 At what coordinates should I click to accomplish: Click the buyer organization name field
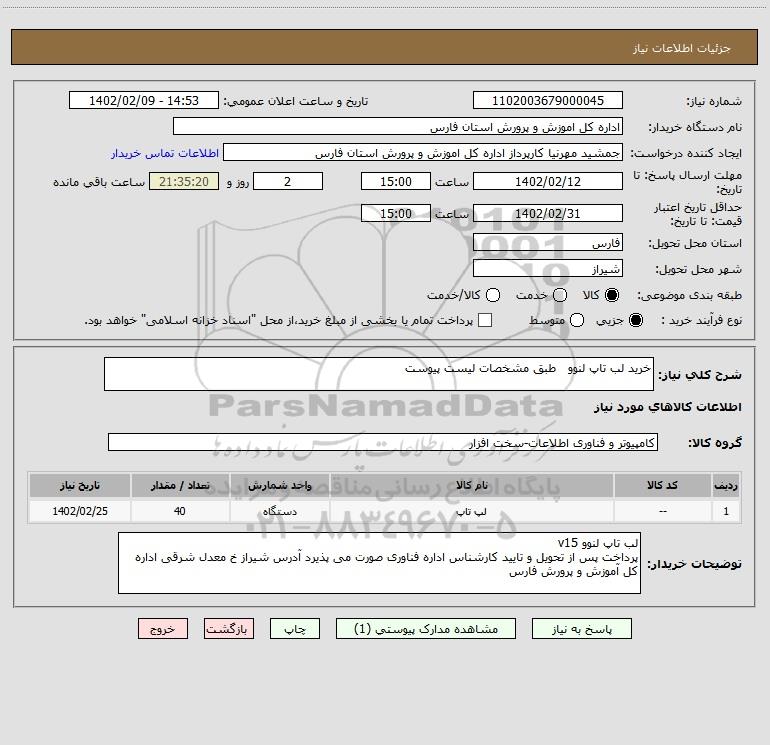point(398,126)
